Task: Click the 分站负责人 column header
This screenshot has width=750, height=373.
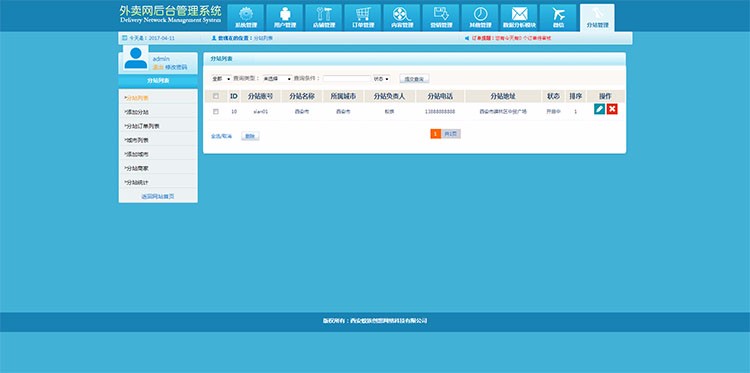Action: (x=389, y=96)
